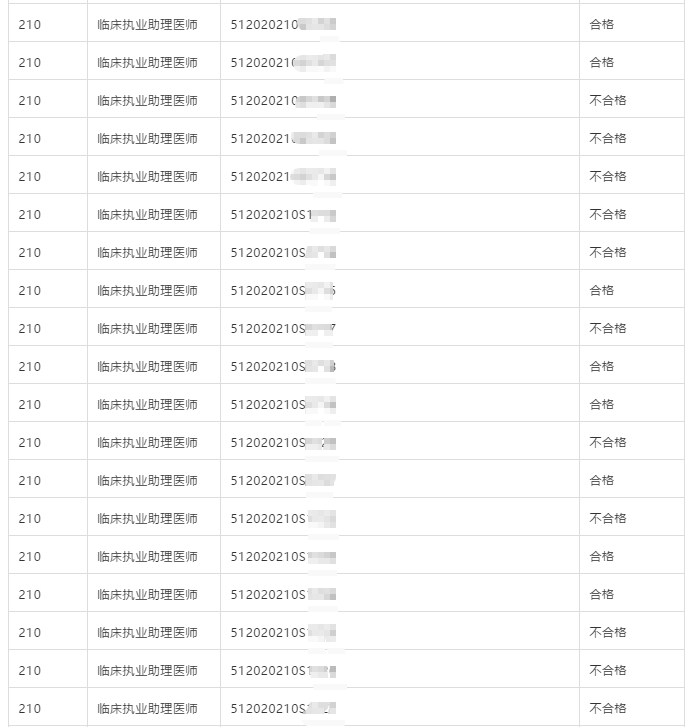Click the second row's 合格 result cell
Viewport: 688px width, 727px height.
[601, 62]
